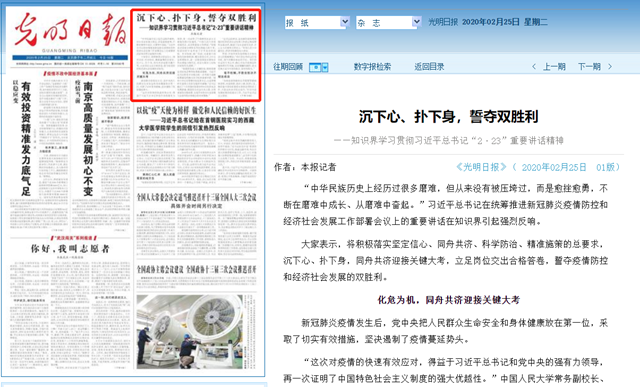Image resolution: width=640 pixels, height=387 pixels.
Task: Open the highlighted 沉下心、扑下身 article region
Action: pos(196,55)
